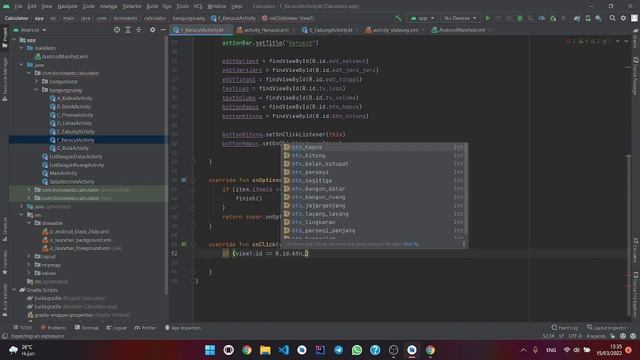Screen dimensions: 640x360
Task: Click the completion popup more-options icon
Action: pos(463,244)
